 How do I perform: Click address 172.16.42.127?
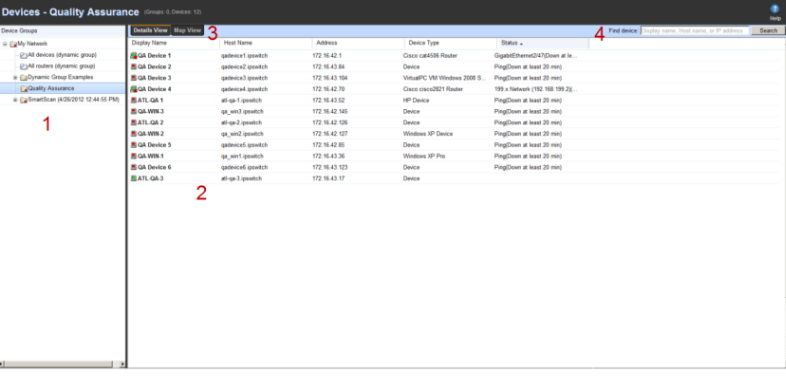coord(330,134)
